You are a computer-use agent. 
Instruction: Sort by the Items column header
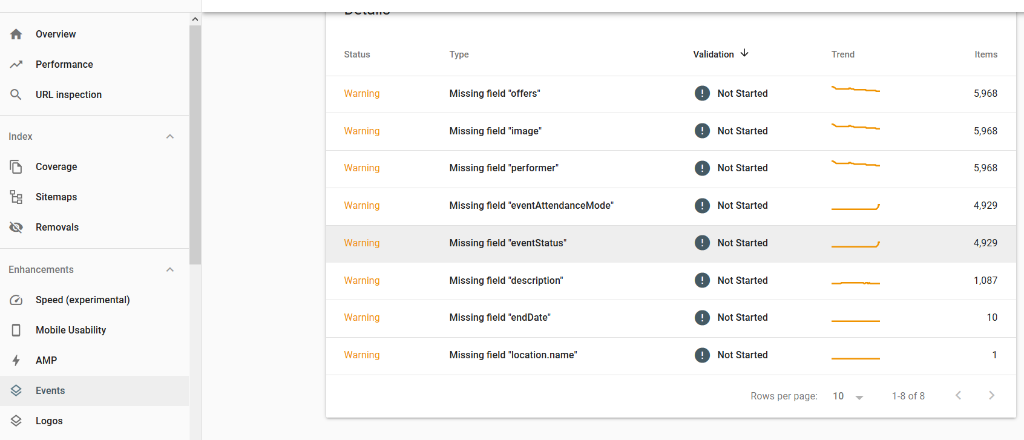click(985, 54)
